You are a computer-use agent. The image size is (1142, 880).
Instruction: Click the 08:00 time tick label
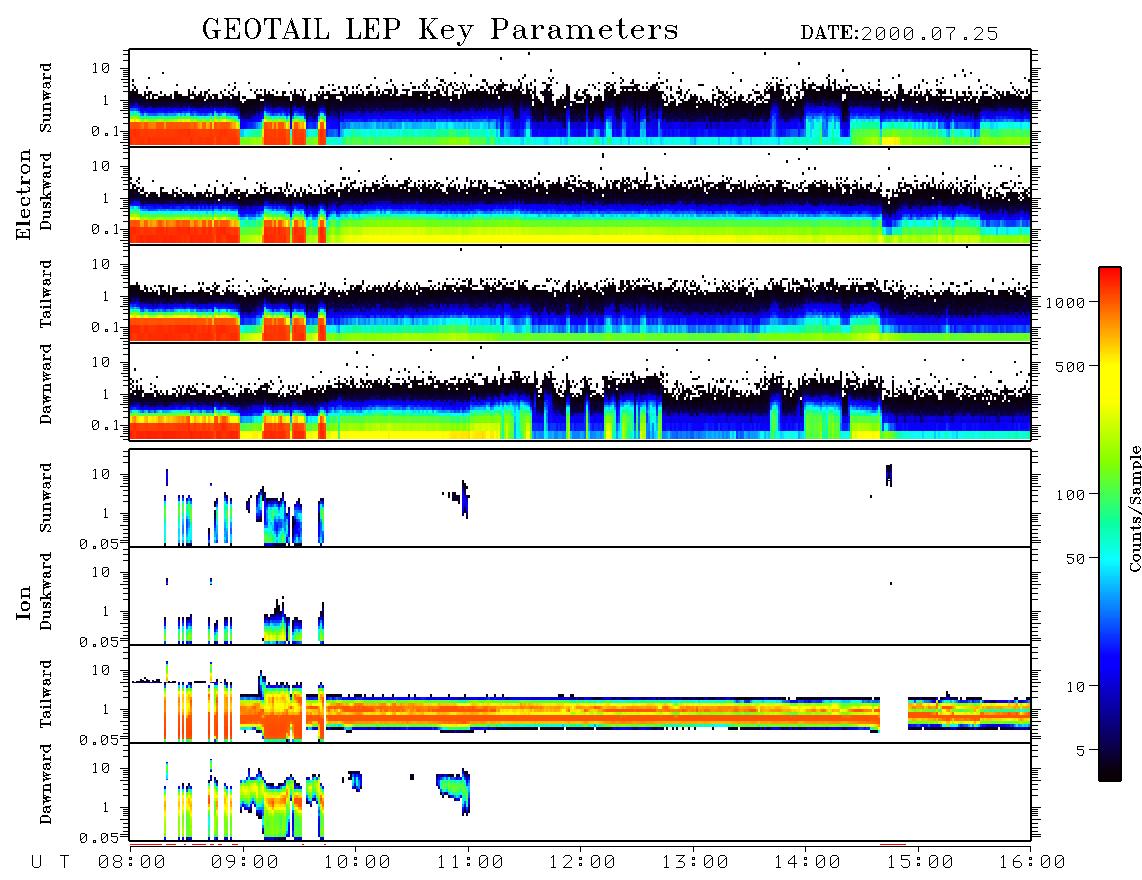click(x=132, y=863)
